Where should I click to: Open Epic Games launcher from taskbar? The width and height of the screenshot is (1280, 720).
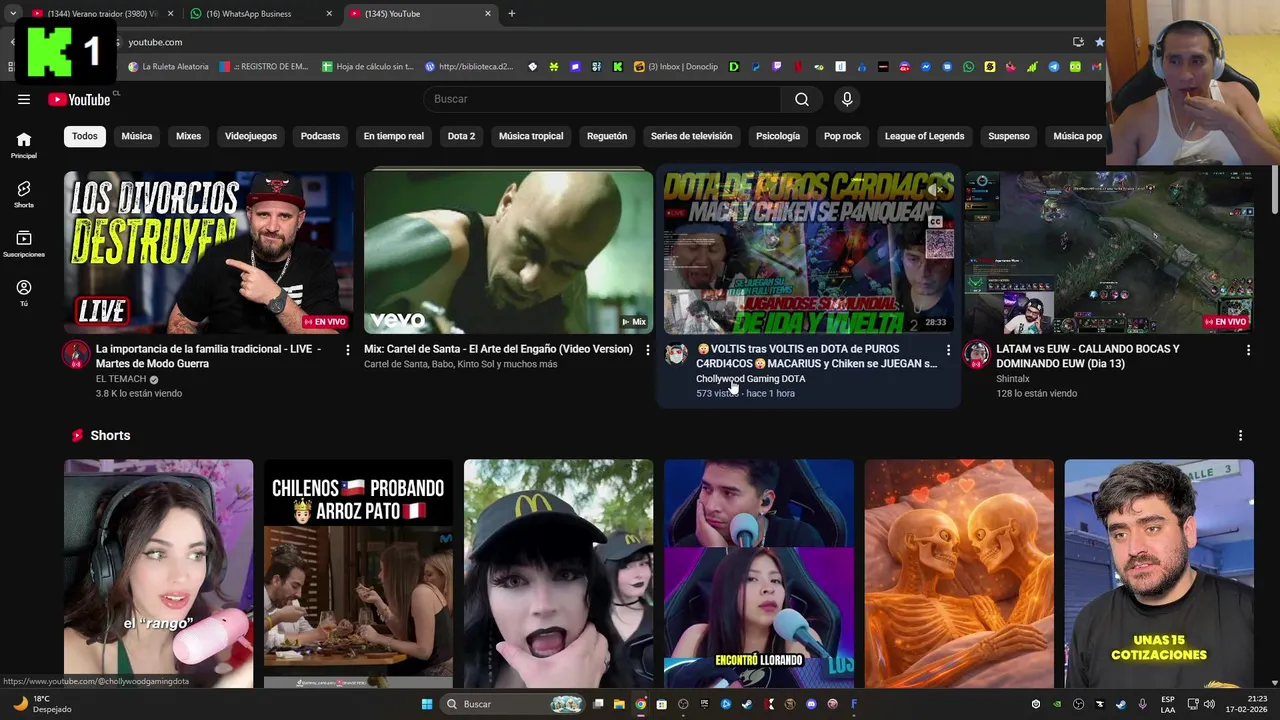point(705,704)
